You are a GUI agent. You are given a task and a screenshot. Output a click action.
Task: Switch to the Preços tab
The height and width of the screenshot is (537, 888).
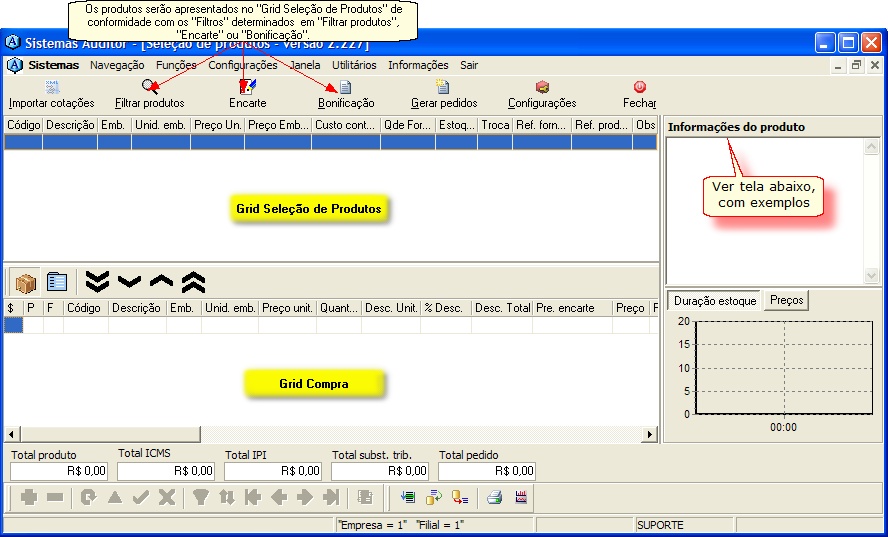[x=786, y=300]
